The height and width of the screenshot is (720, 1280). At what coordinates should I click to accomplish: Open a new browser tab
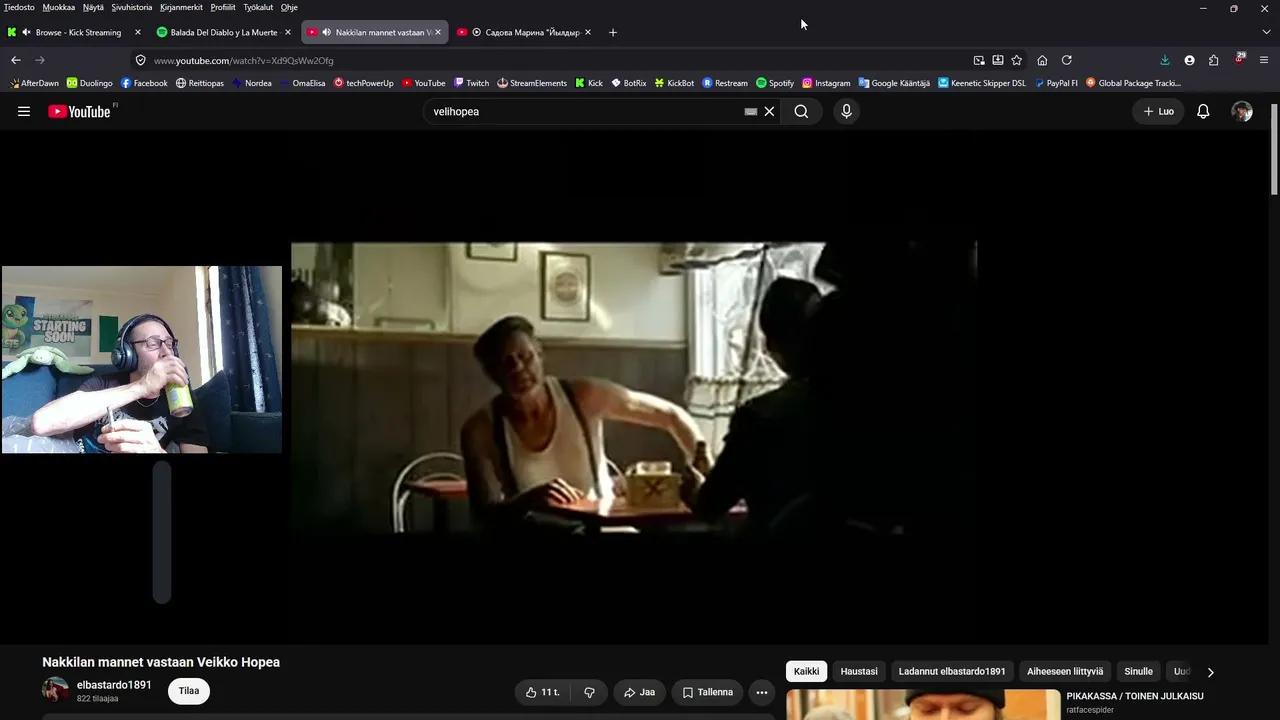(x=613, y=32)
